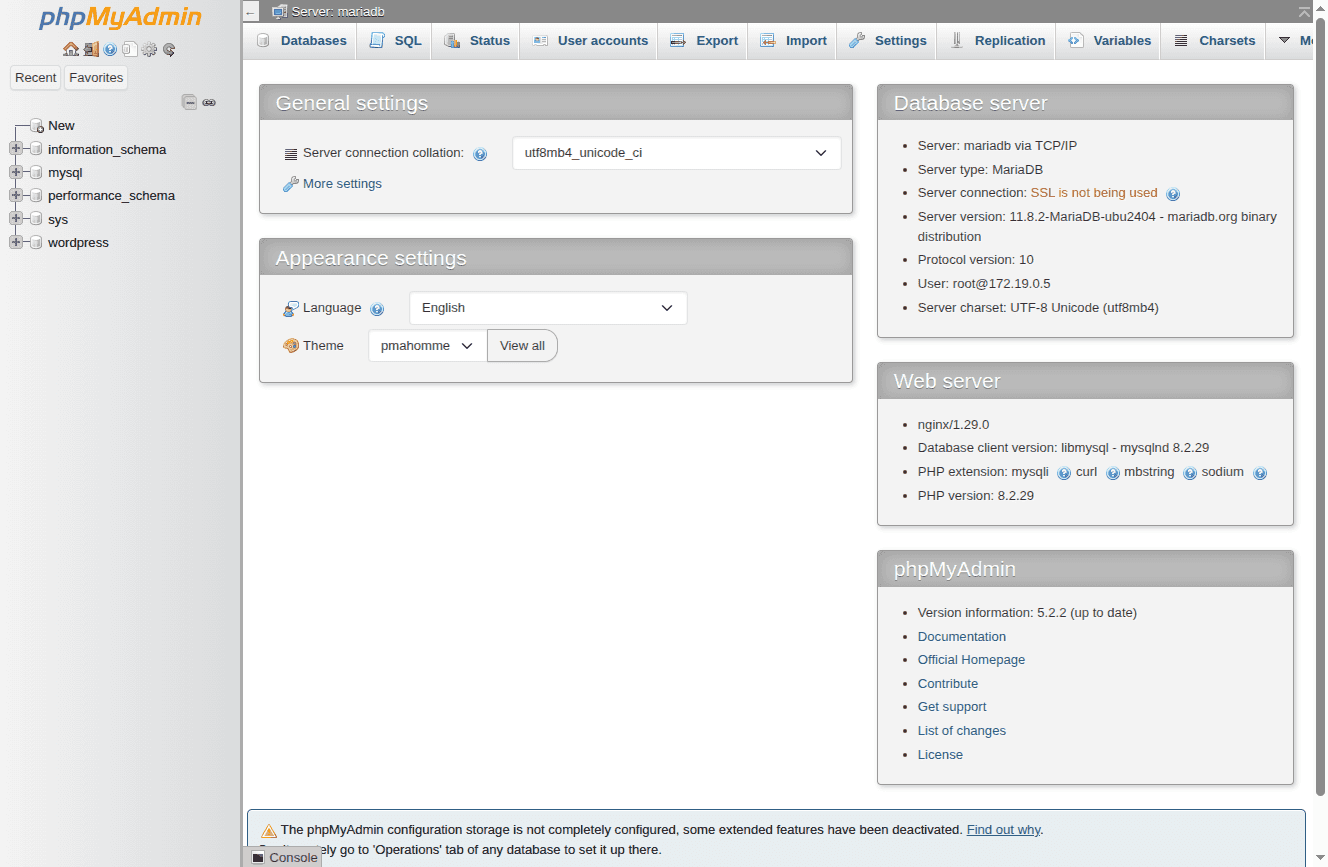Open the Console bar at the bottom

[x=284, y=857]
